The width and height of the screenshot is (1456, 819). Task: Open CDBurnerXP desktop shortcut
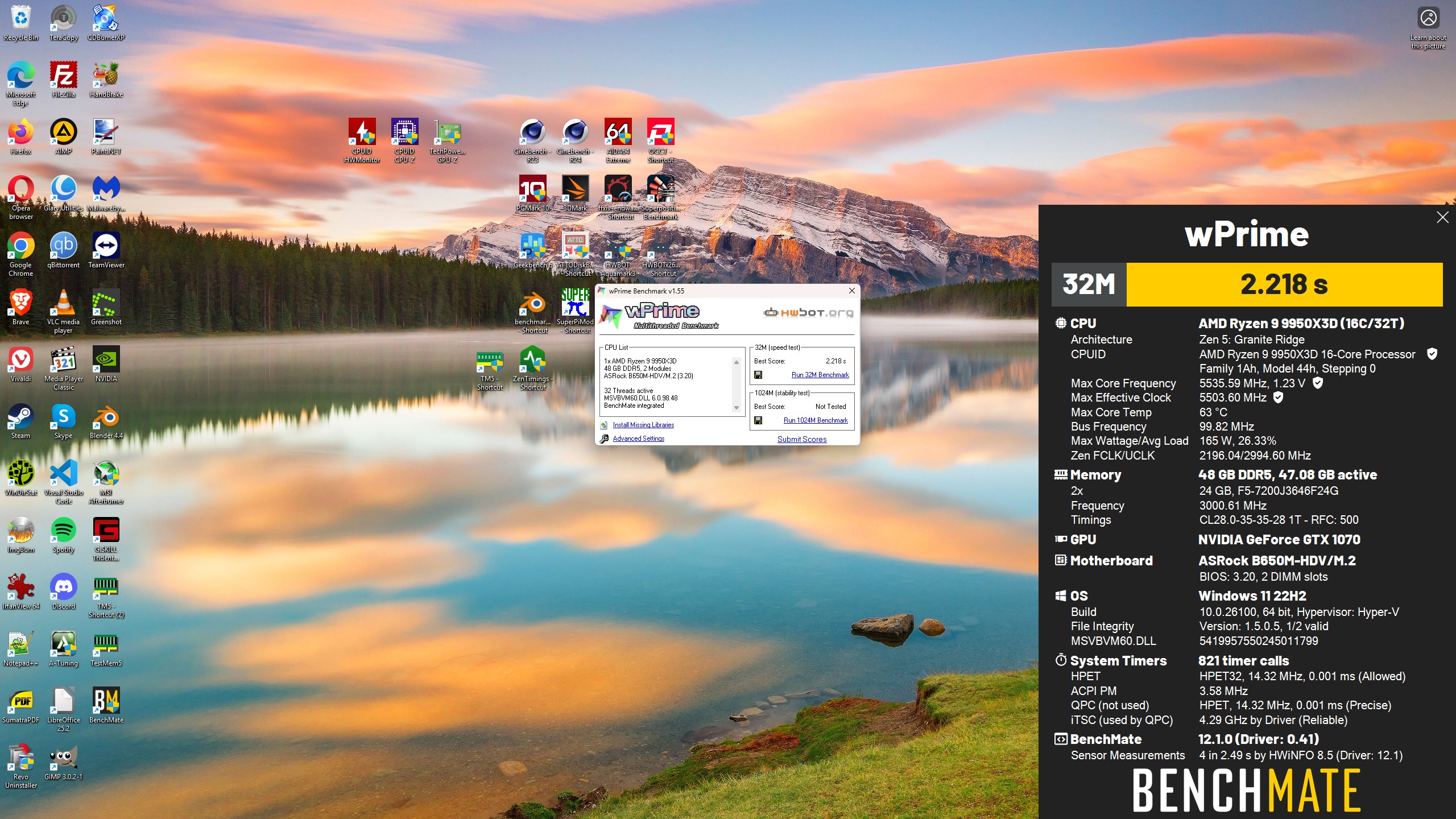click(106, 23)
